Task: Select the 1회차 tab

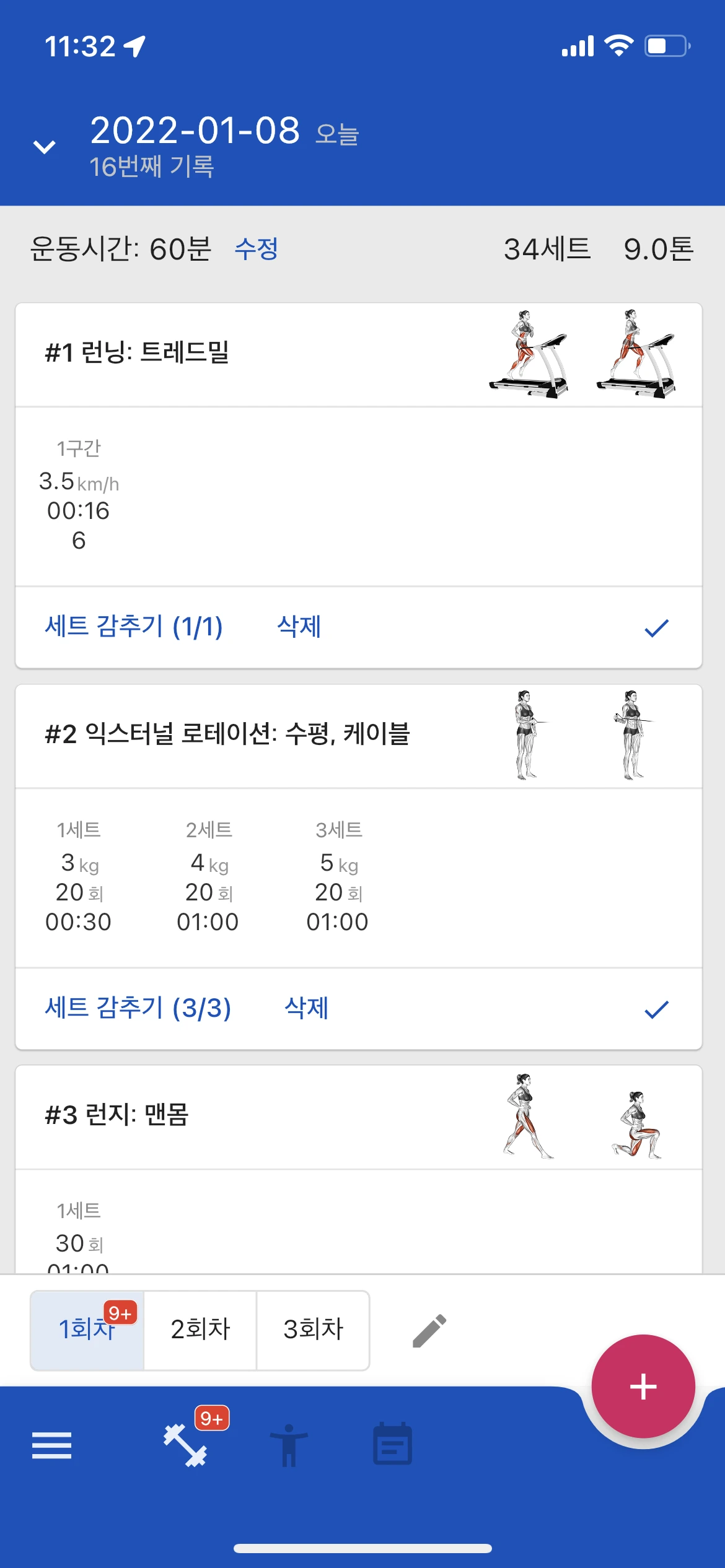Action: point(87,1330)
